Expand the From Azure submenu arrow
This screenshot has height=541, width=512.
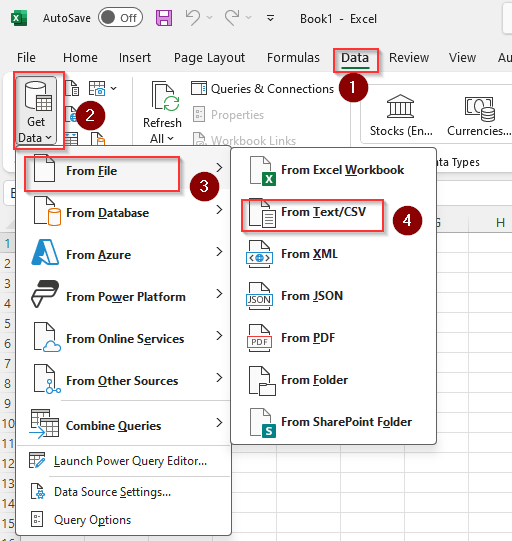219,252
